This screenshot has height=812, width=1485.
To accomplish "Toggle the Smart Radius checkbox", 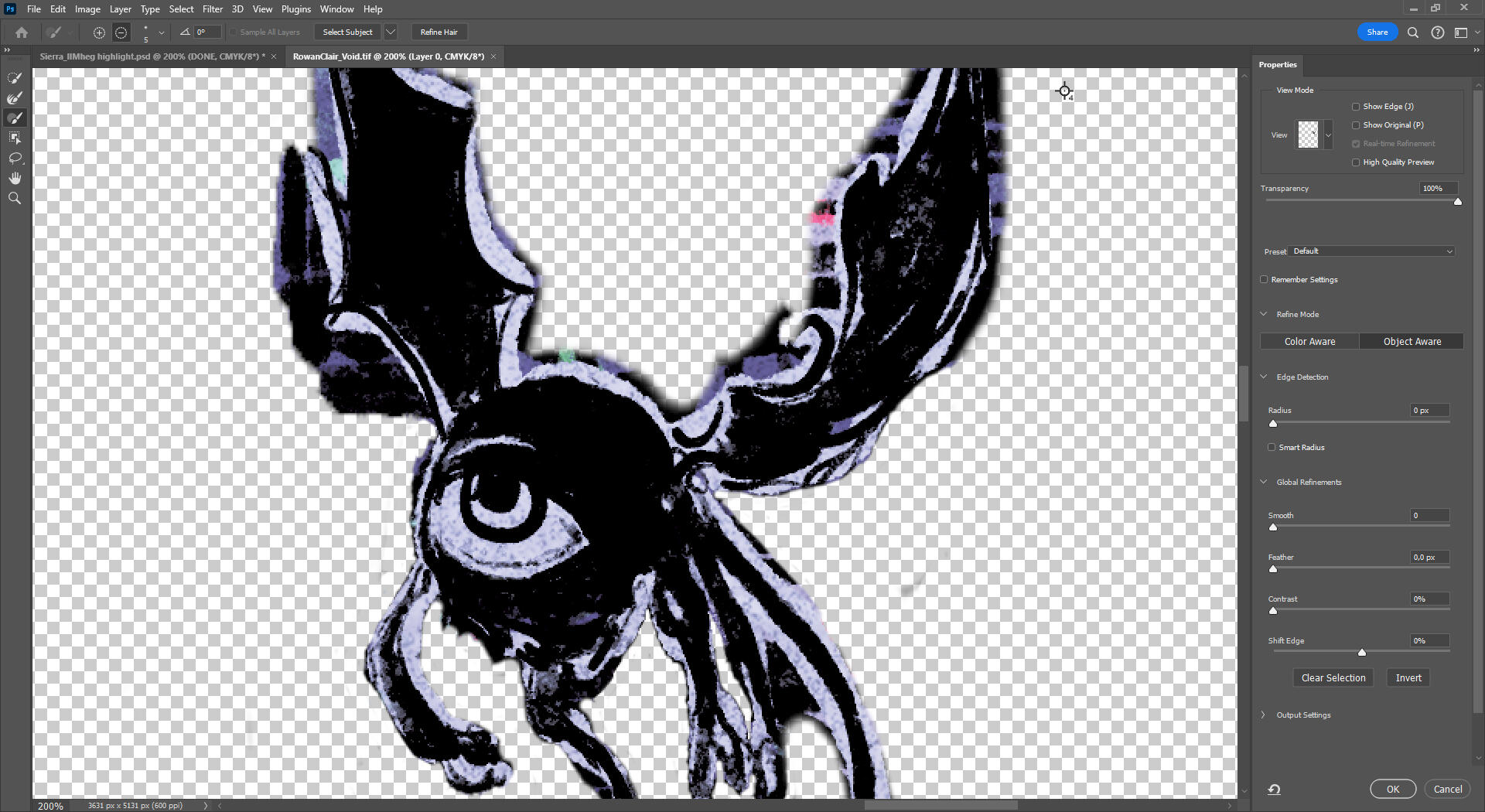I will tap(1272, 448).
